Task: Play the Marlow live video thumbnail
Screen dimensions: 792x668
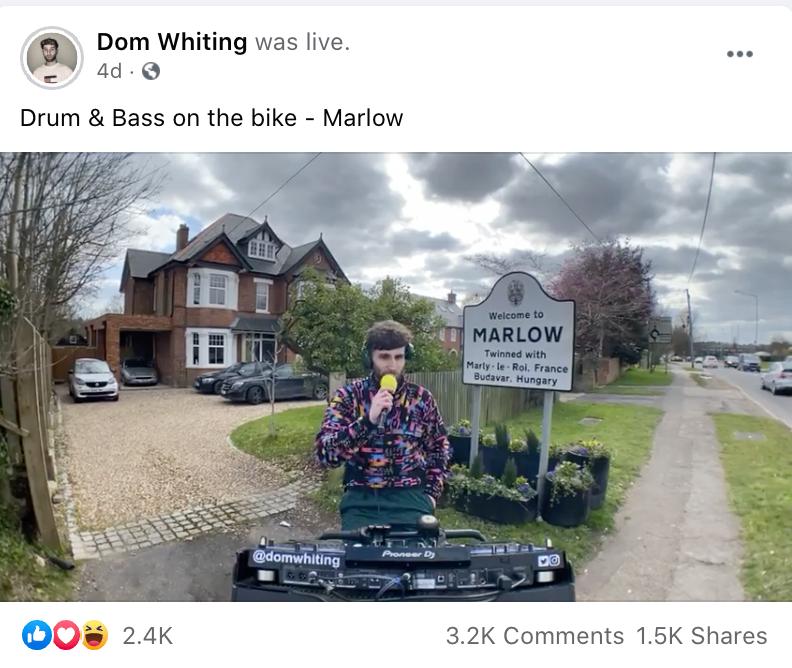Action: click(x=396, y=377)
